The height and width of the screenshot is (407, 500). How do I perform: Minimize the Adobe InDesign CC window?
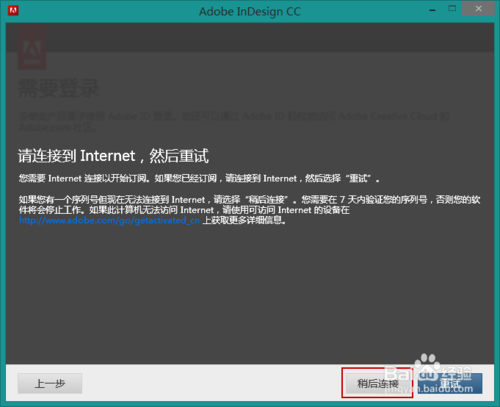coord(433,10)
